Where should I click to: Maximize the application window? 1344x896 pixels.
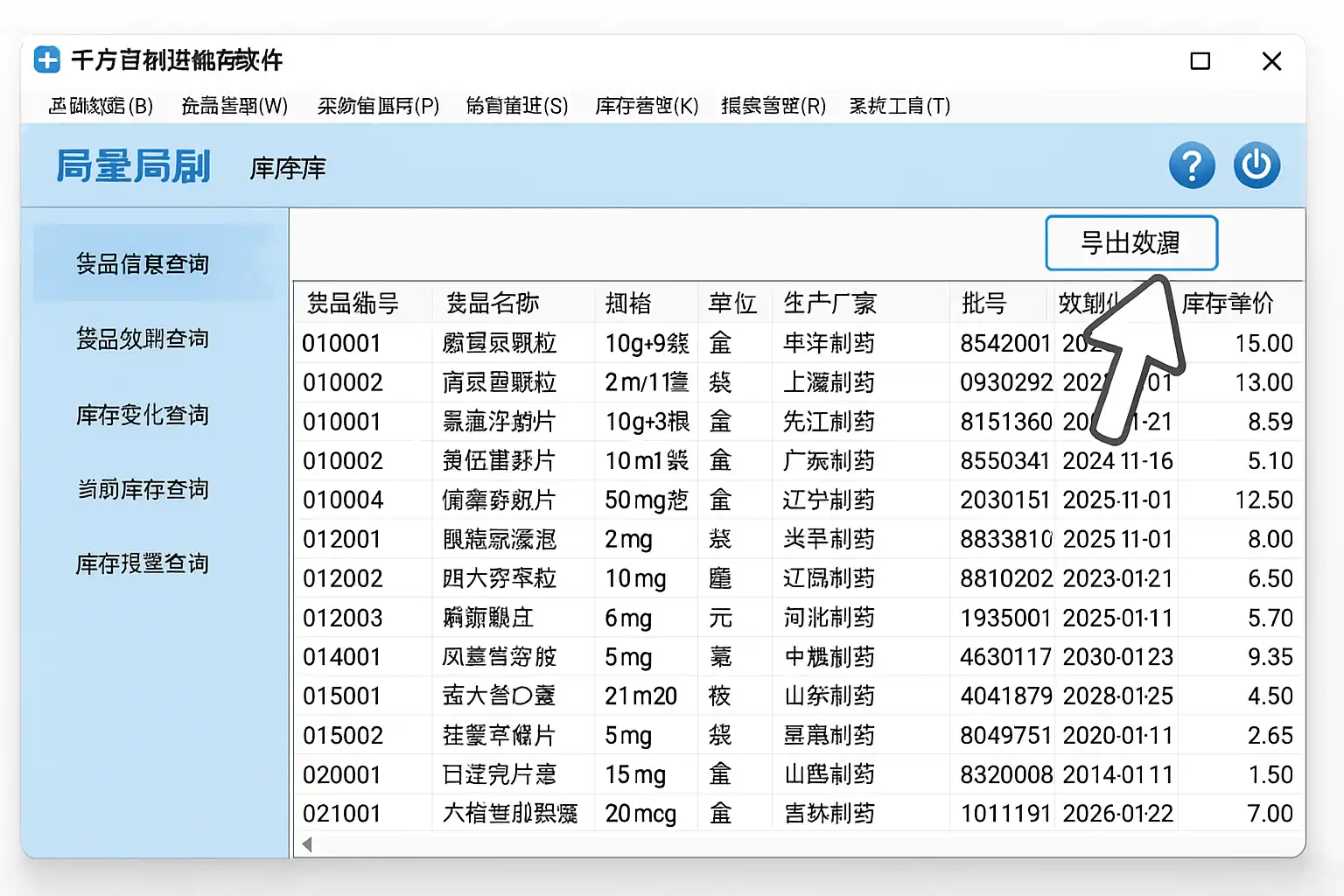pos(1200,61)
